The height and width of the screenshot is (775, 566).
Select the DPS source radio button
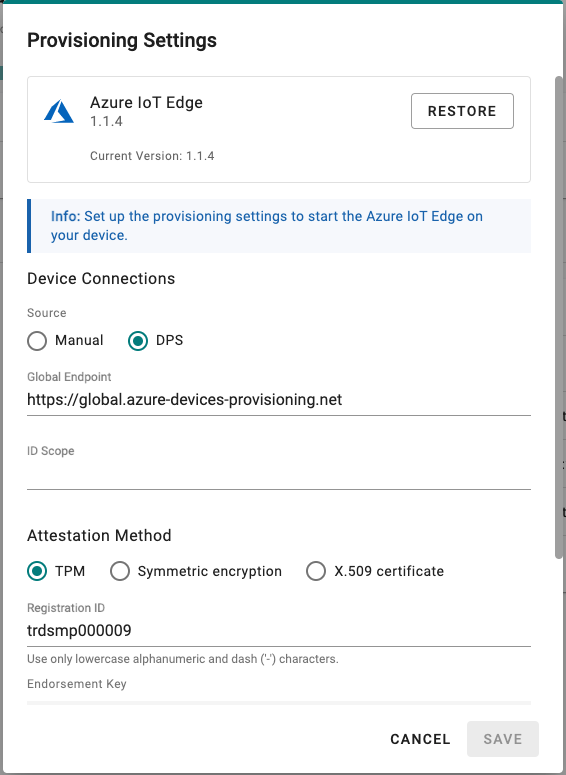(138, 341)
